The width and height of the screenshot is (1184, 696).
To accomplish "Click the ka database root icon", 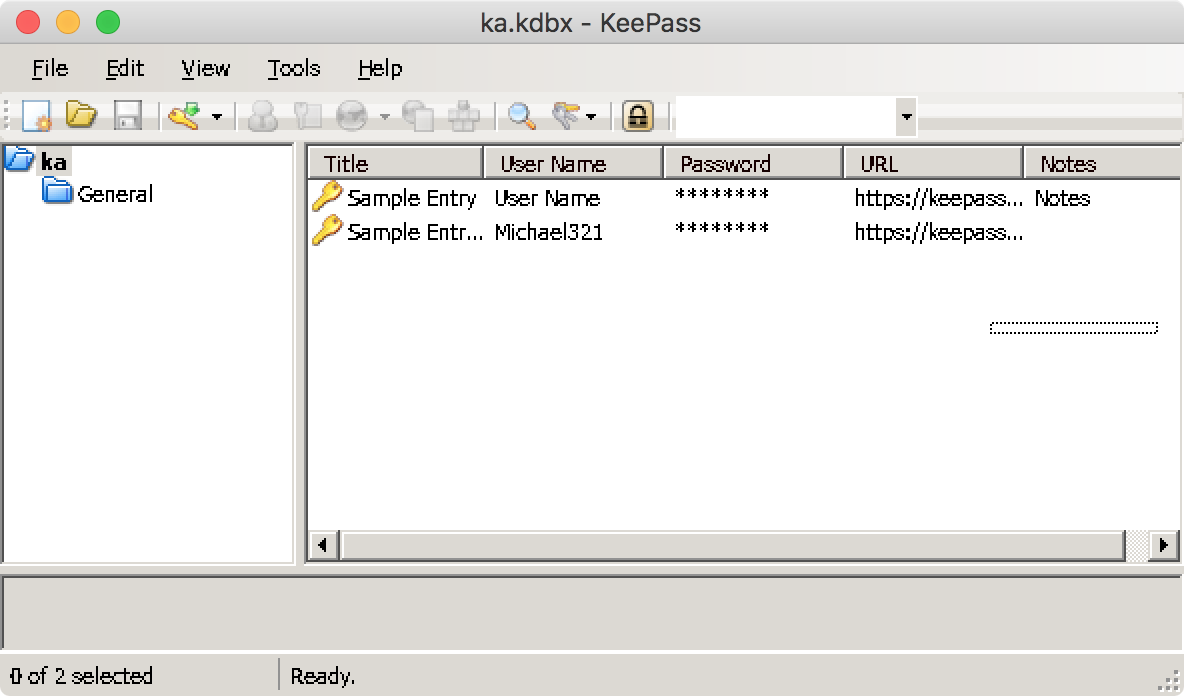I will point(18,160).
